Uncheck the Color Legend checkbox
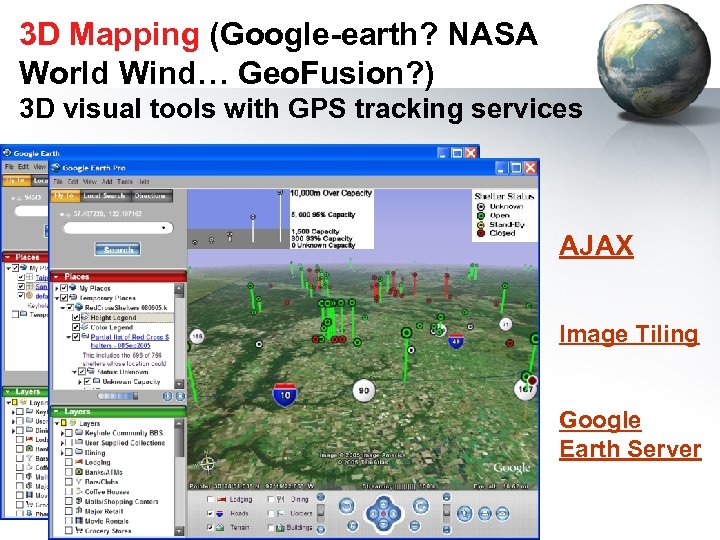 click(76, 327)
